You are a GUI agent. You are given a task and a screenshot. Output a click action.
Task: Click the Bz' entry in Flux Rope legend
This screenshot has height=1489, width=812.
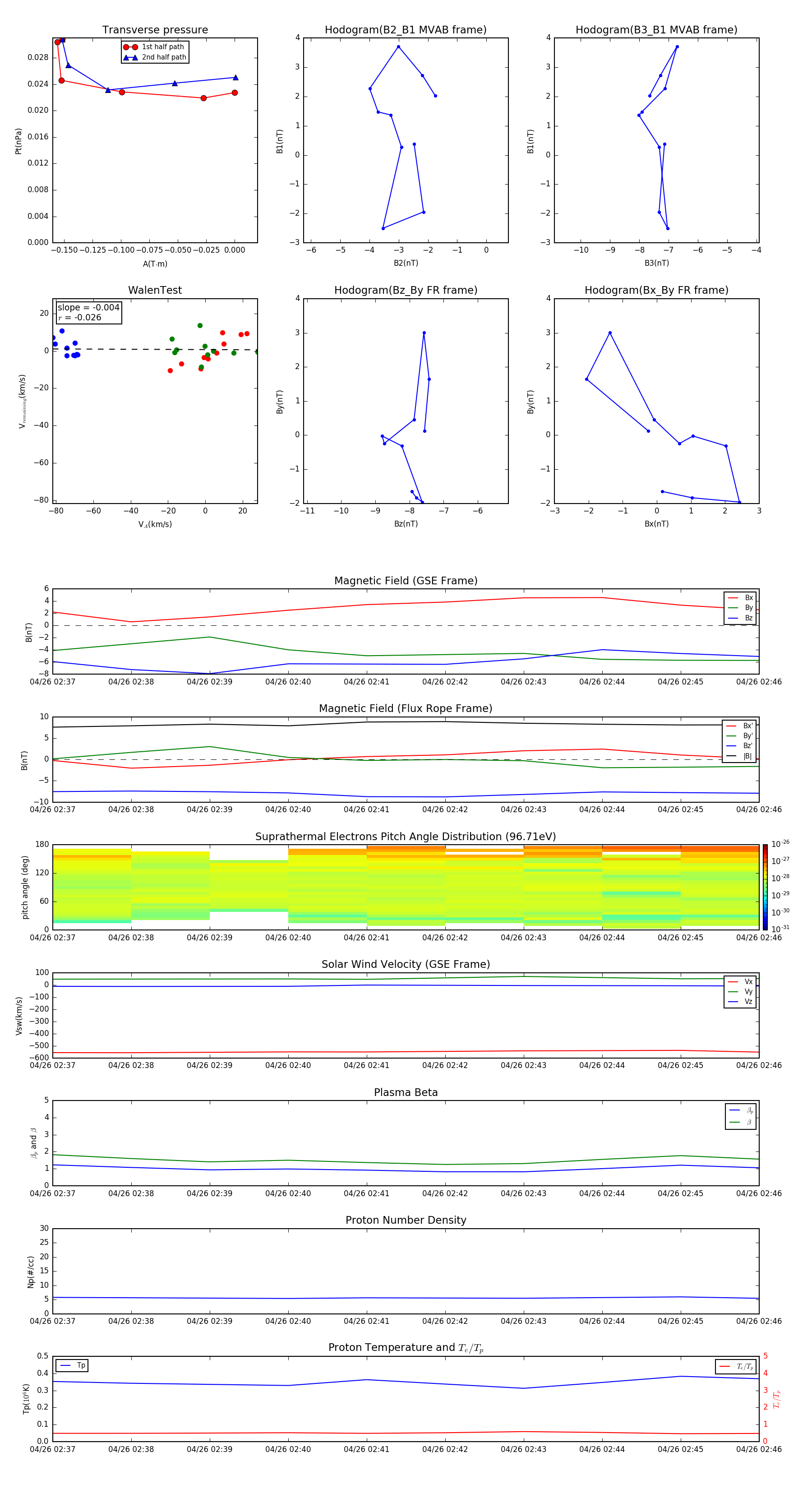pyautogui.click(x=740, y=746)
